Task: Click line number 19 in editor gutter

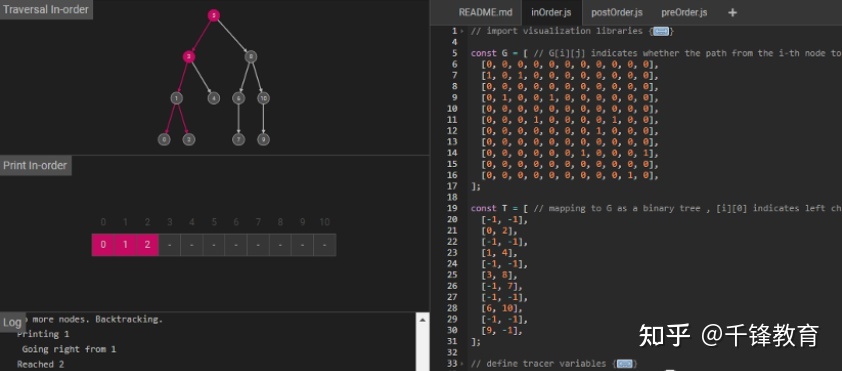Action: (x=452, y=208)
